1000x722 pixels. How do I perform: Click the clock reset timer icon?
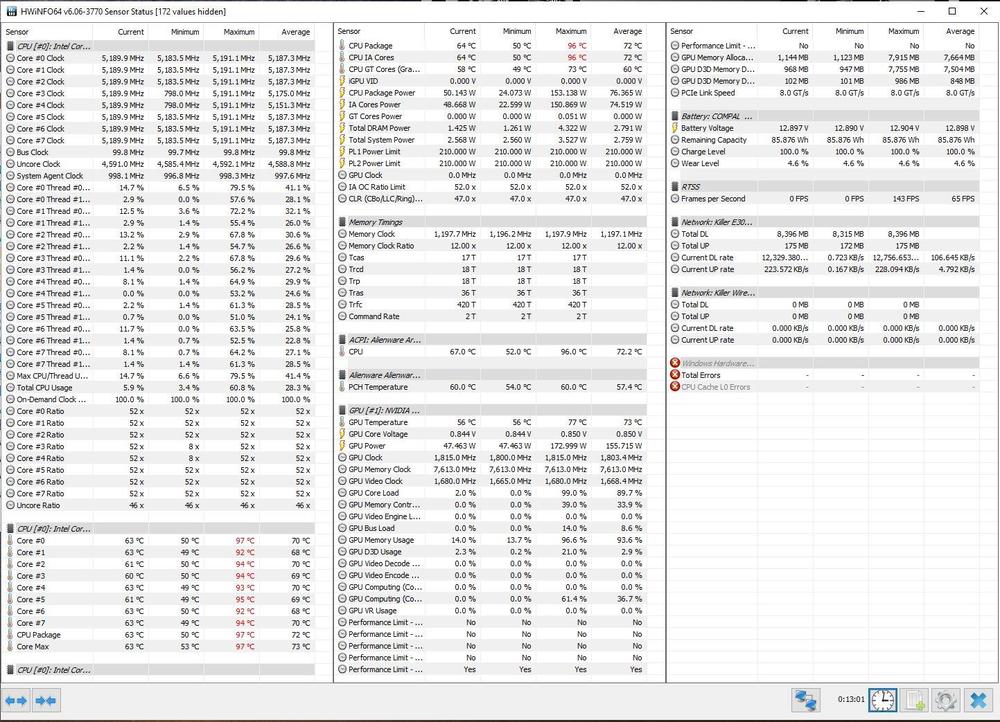point(882,701)
